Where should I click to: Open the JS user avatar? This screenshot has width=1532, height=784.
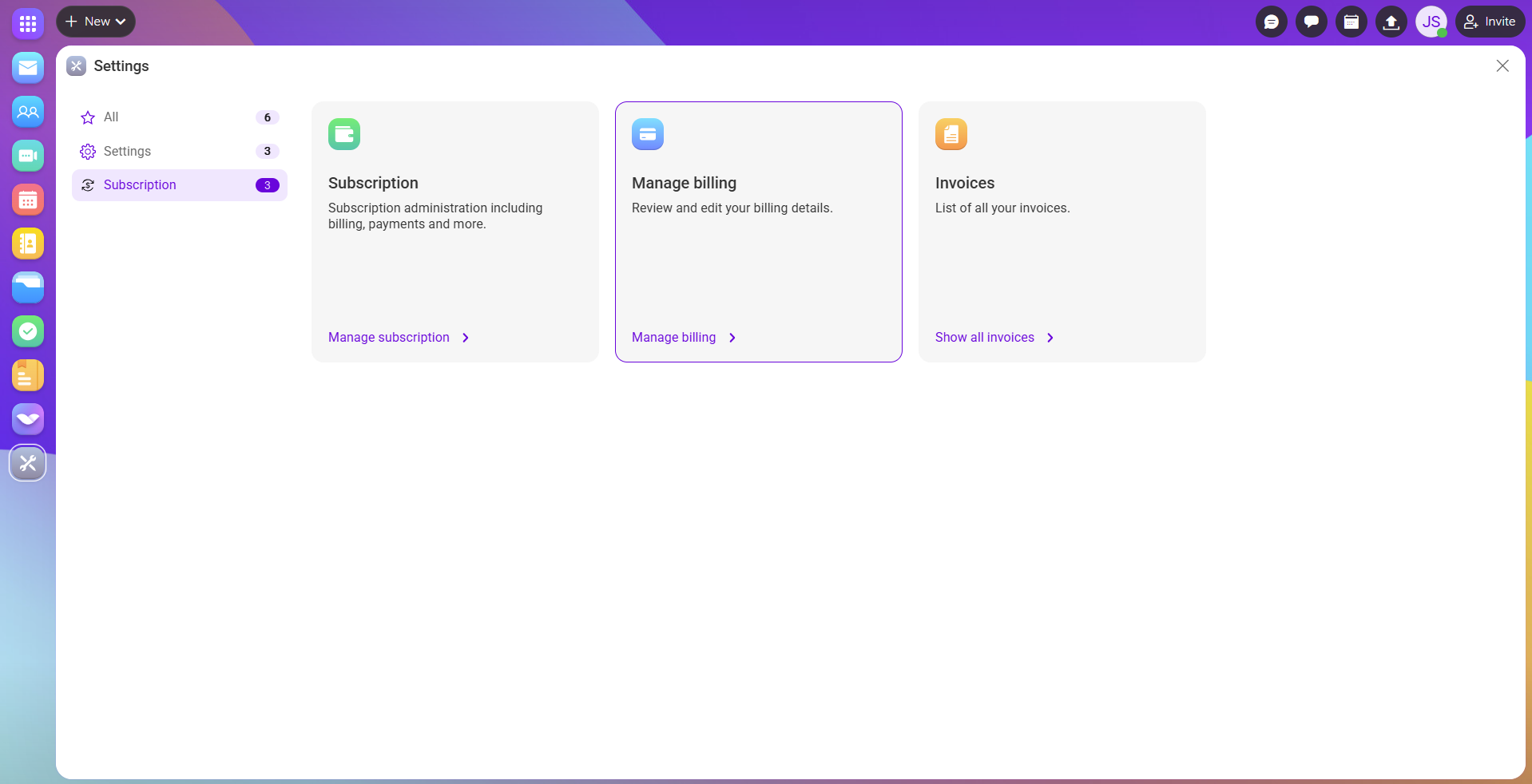pos(1431,22)
